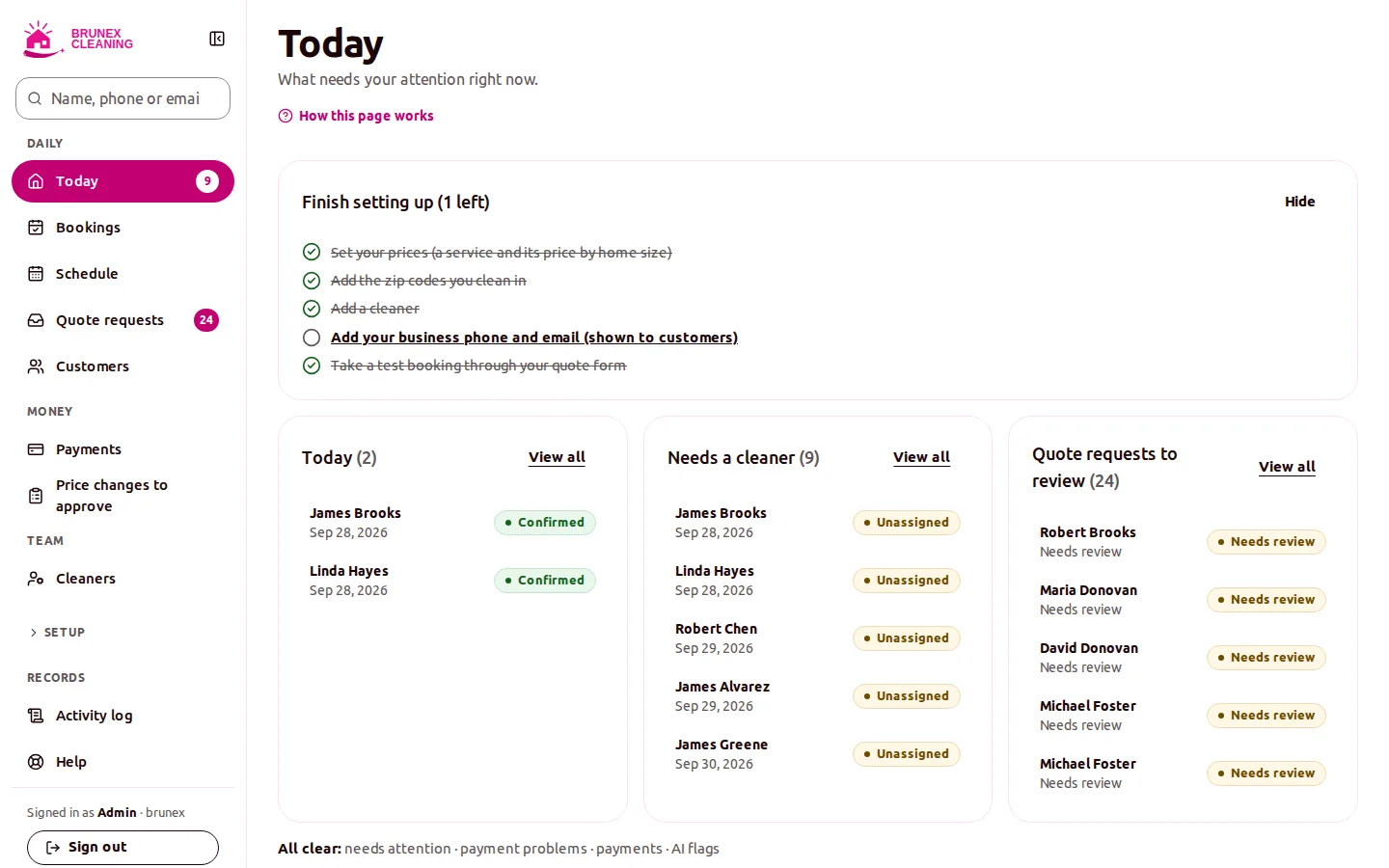The width and height of the screenshot is (1389, 868).
Task: Open Add your business phone and email link
Action: click(534, 338)
